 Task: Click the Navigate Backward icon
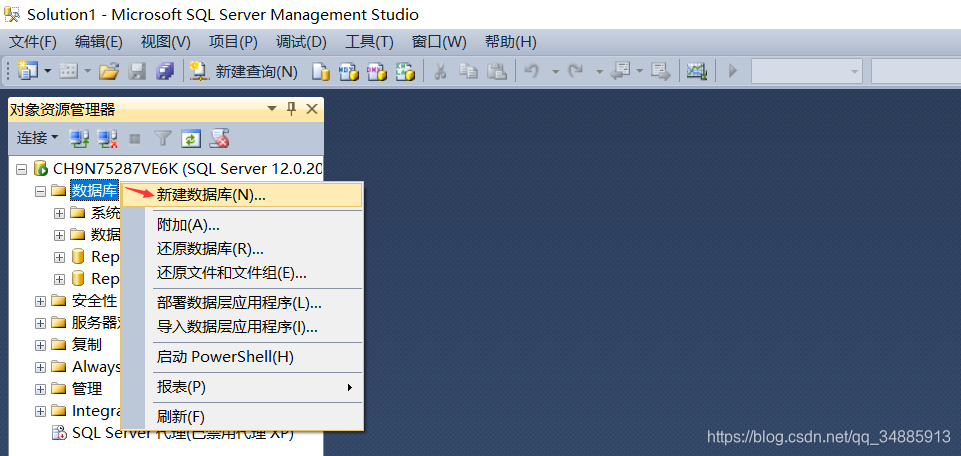point(621,71)
